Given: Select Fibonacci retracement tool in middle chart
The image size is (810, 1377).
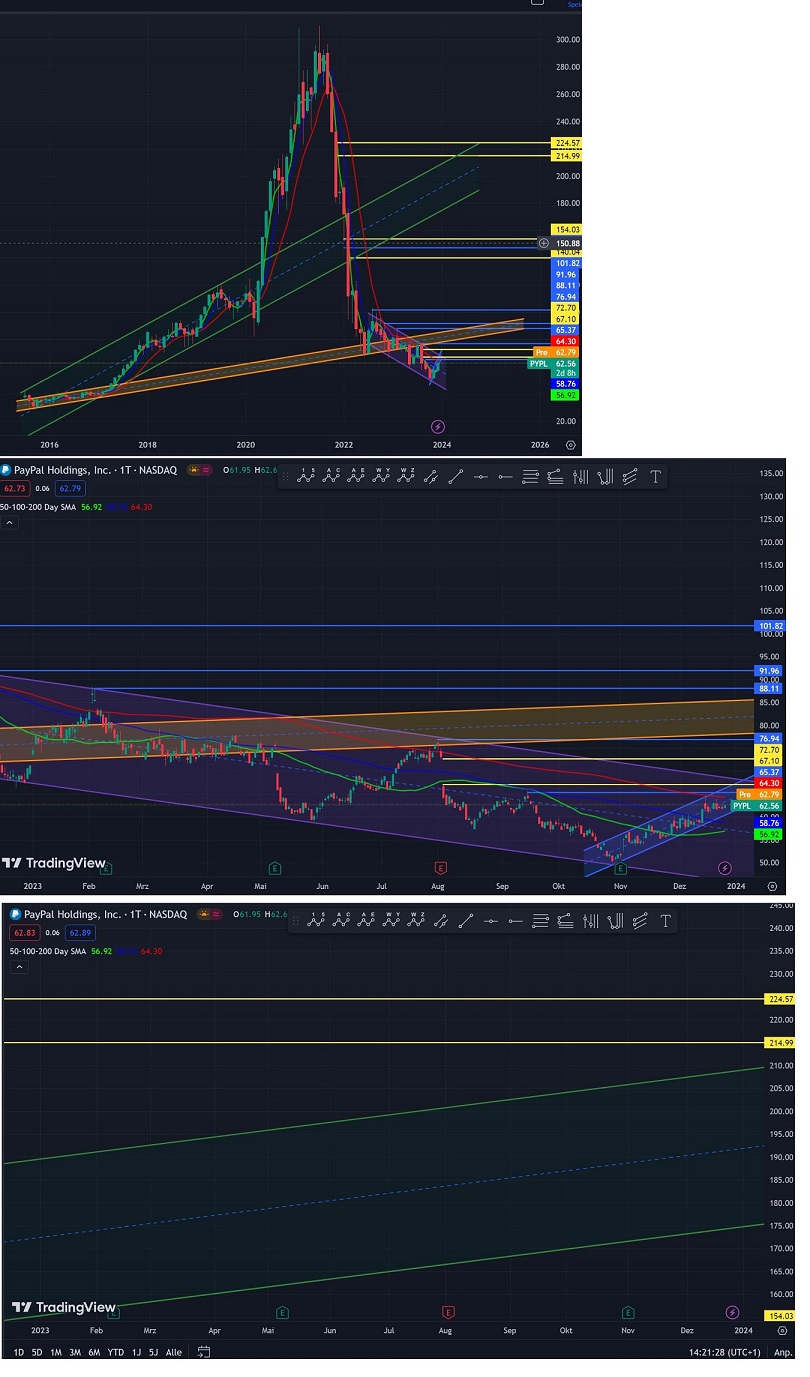Looking at the screenshot, I should [530, 477].
